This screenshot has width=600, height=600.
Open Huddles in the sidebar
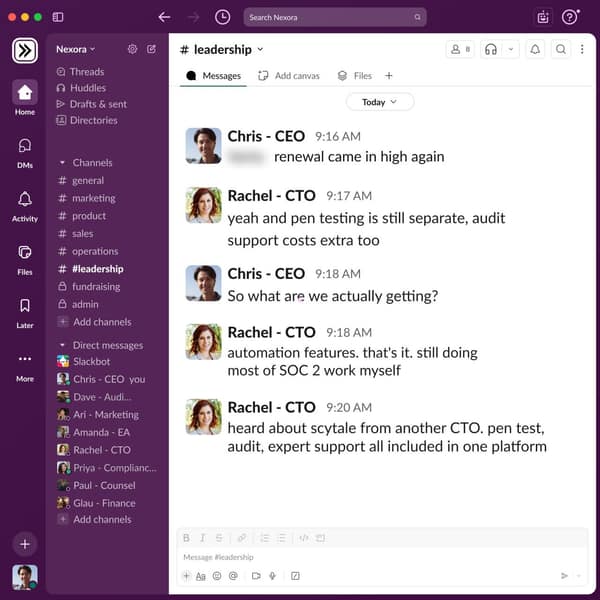tap(81, 88)
